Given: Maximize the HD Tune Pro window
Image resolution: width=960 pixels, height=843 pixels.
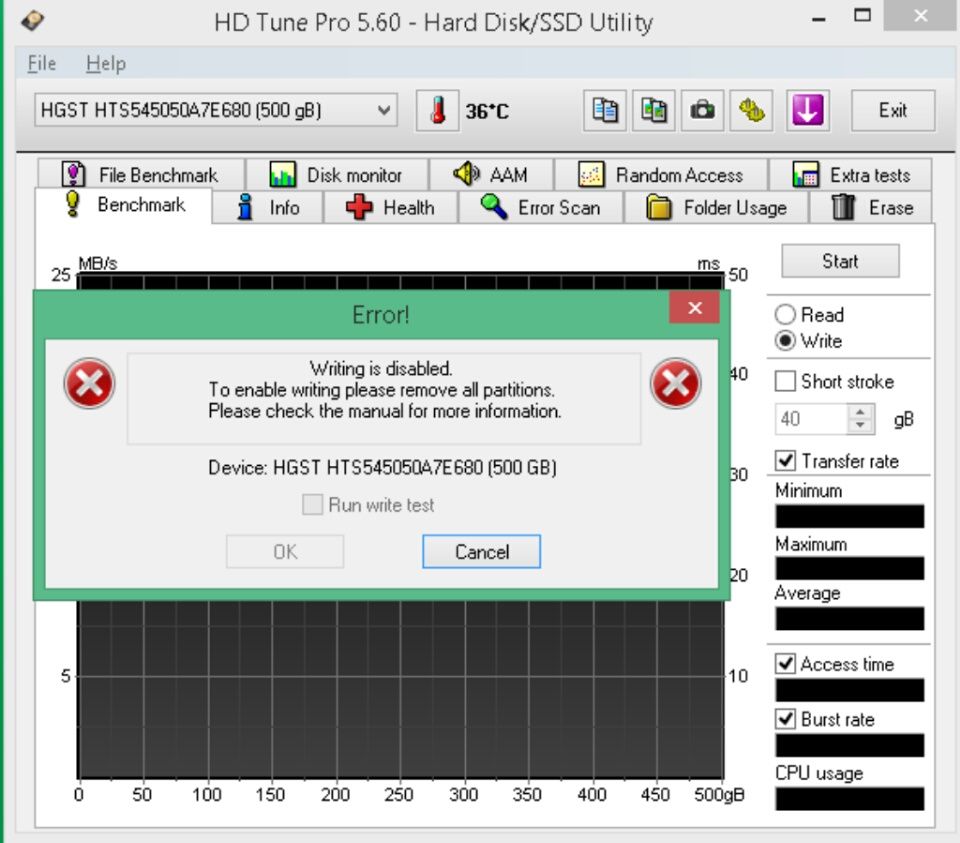Looking at the screenshot, I should (x=862, y=16).
